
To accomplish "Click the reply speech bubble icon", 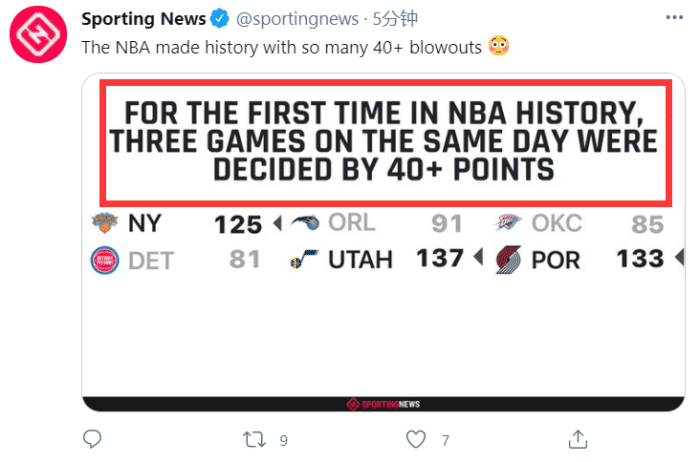I will tap(92, 439).
